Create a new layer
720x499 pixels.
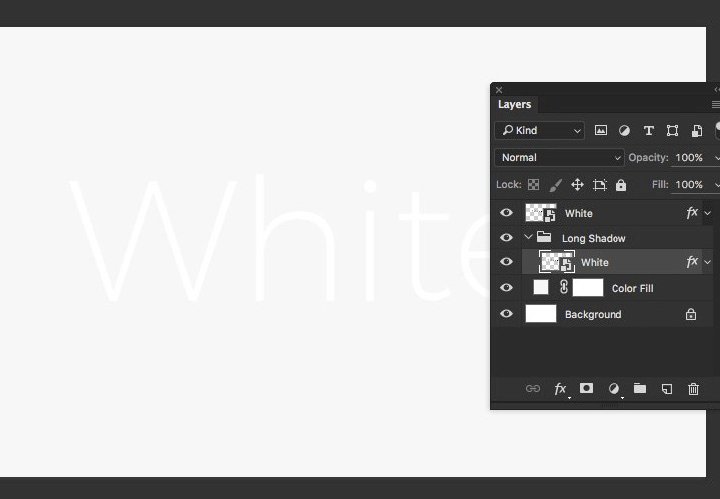tap(667, 389)
